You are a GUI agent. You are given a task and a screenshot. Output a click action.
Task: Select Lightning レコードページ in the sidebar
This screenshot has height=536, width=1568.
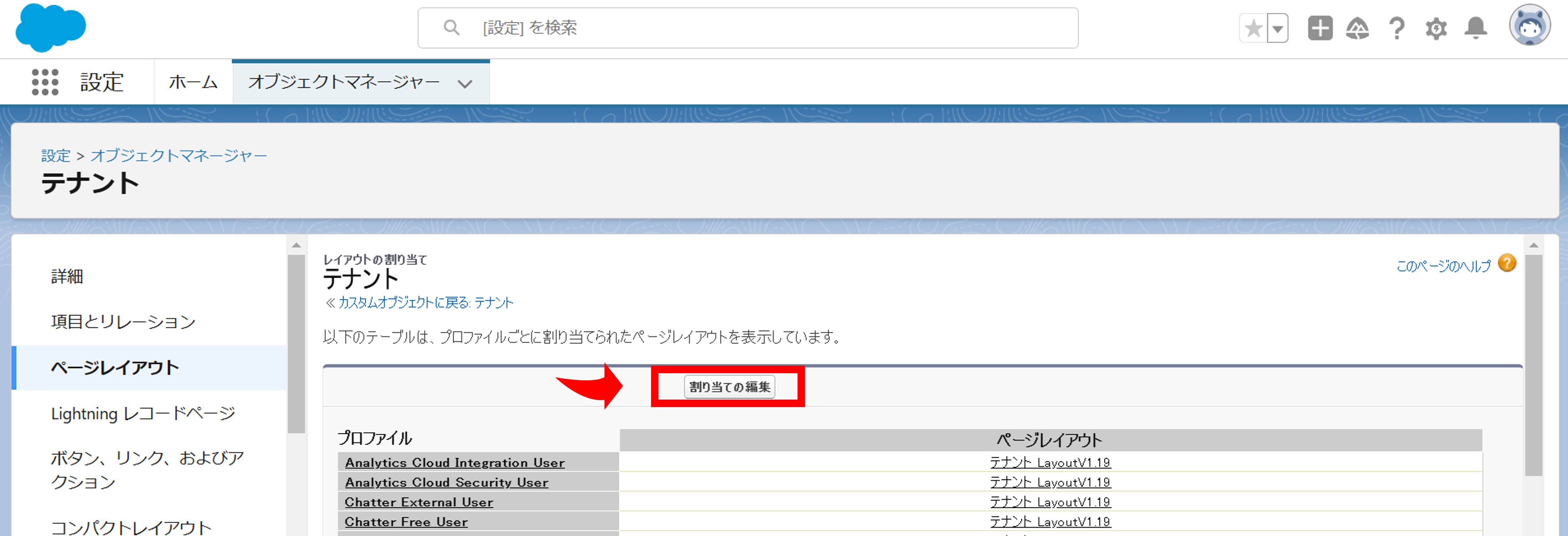click(x=143, y=413)
